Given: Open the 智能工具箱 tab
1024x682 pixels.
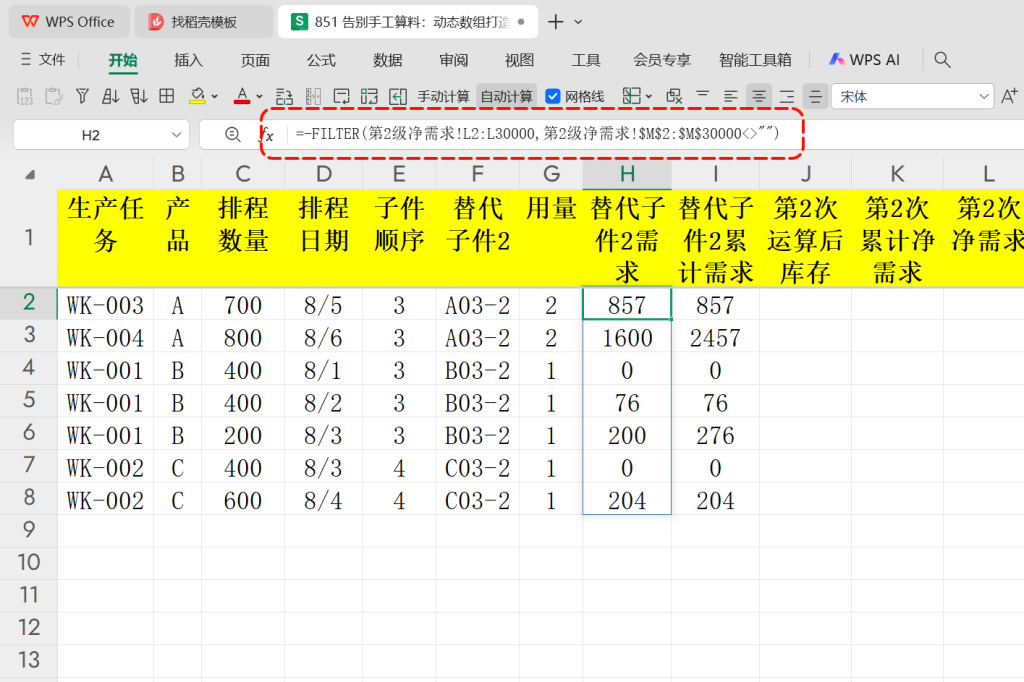Looking at the screenshot, I should 755,60.
